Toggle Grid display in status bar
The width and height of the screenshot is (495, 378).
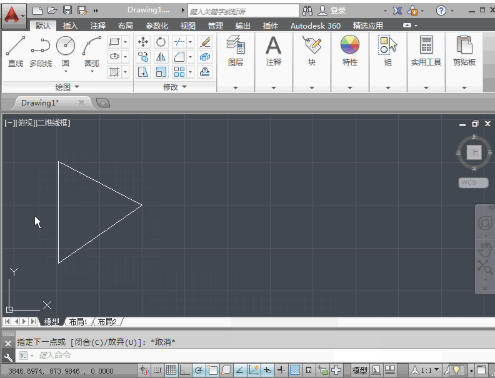point(171,370)
